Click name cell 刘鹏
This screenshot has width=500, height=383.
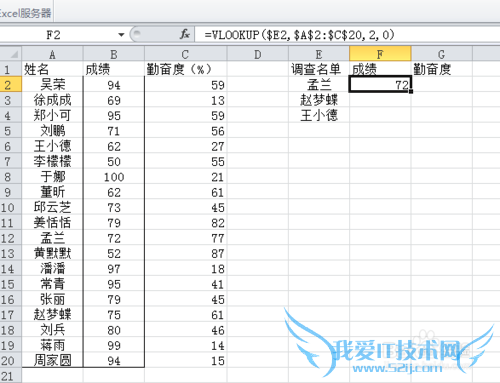52,130
